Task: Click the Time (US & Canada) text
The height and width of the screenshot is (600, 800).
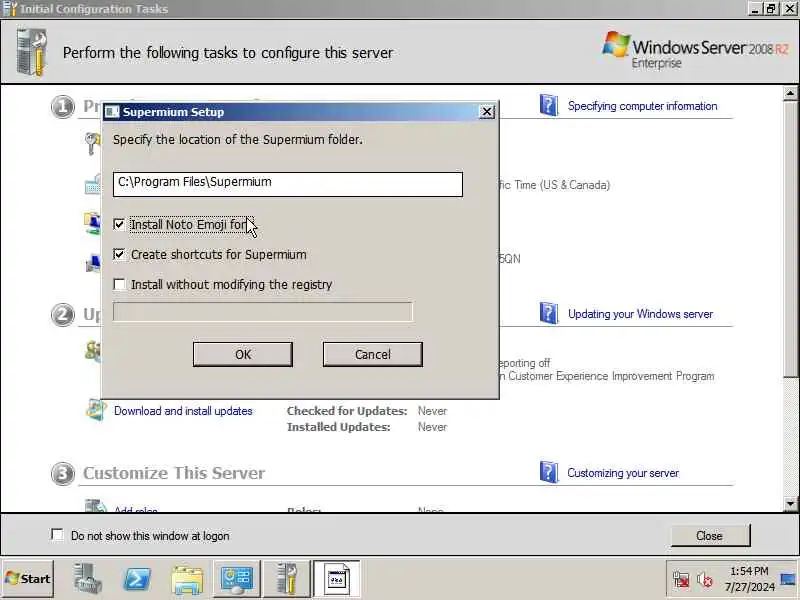Action: tap(562, 185)
